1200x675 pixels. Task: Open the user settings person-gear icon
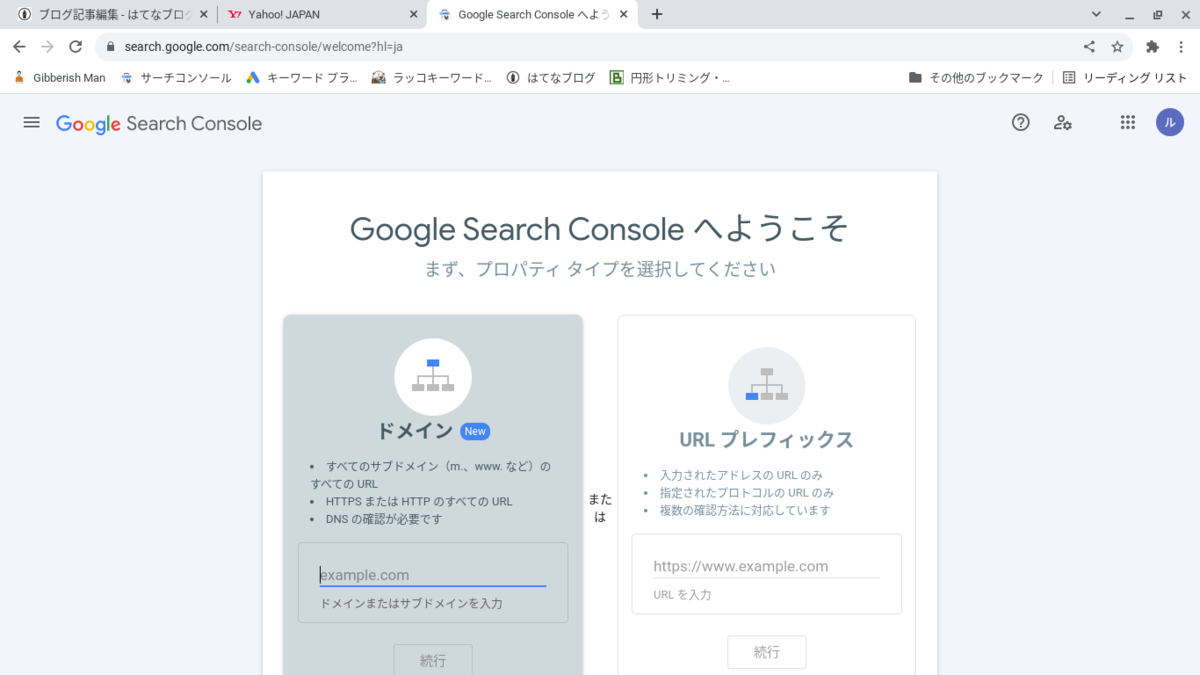tap(1063, 122)
